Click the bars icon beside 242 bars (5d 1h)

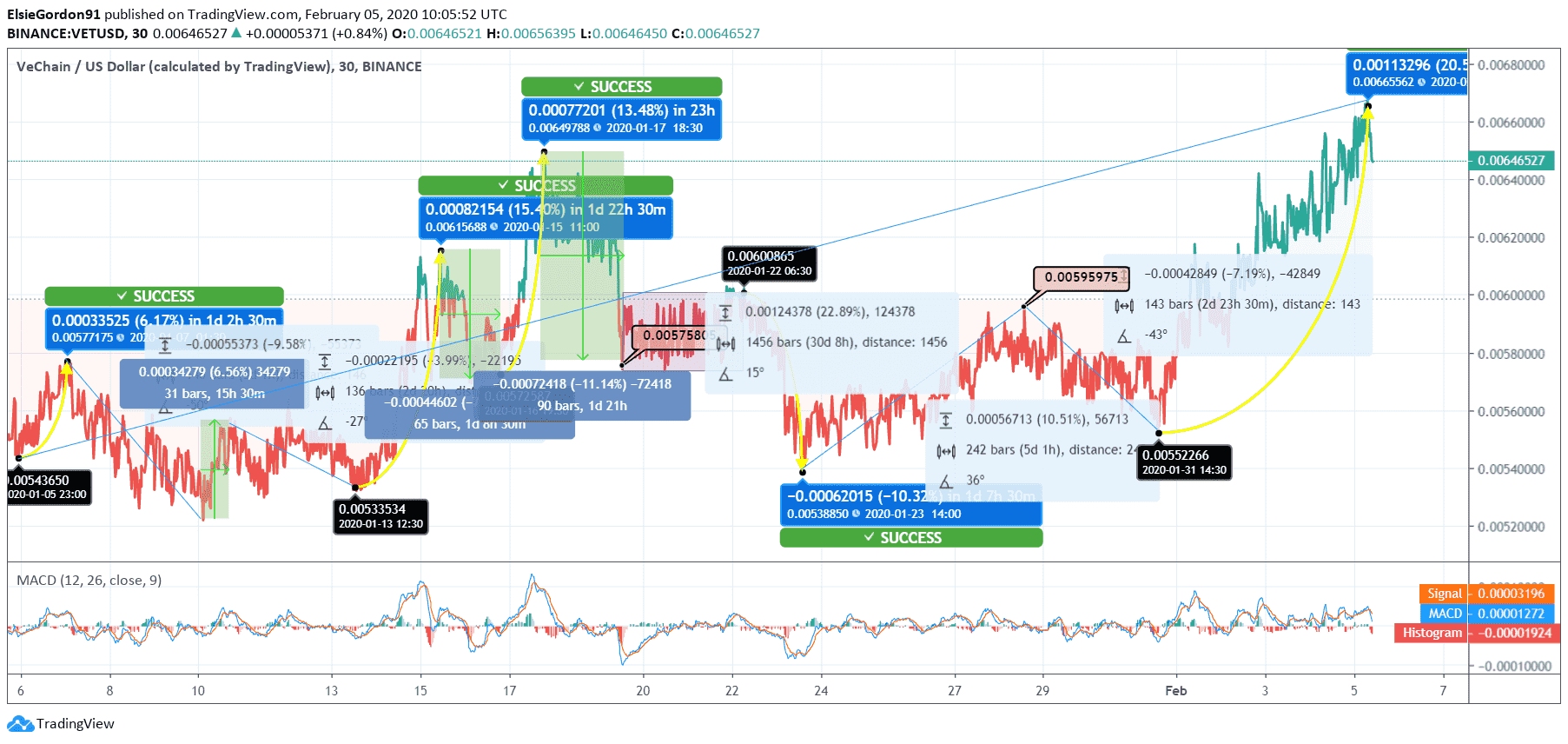[x=946, y=450]
